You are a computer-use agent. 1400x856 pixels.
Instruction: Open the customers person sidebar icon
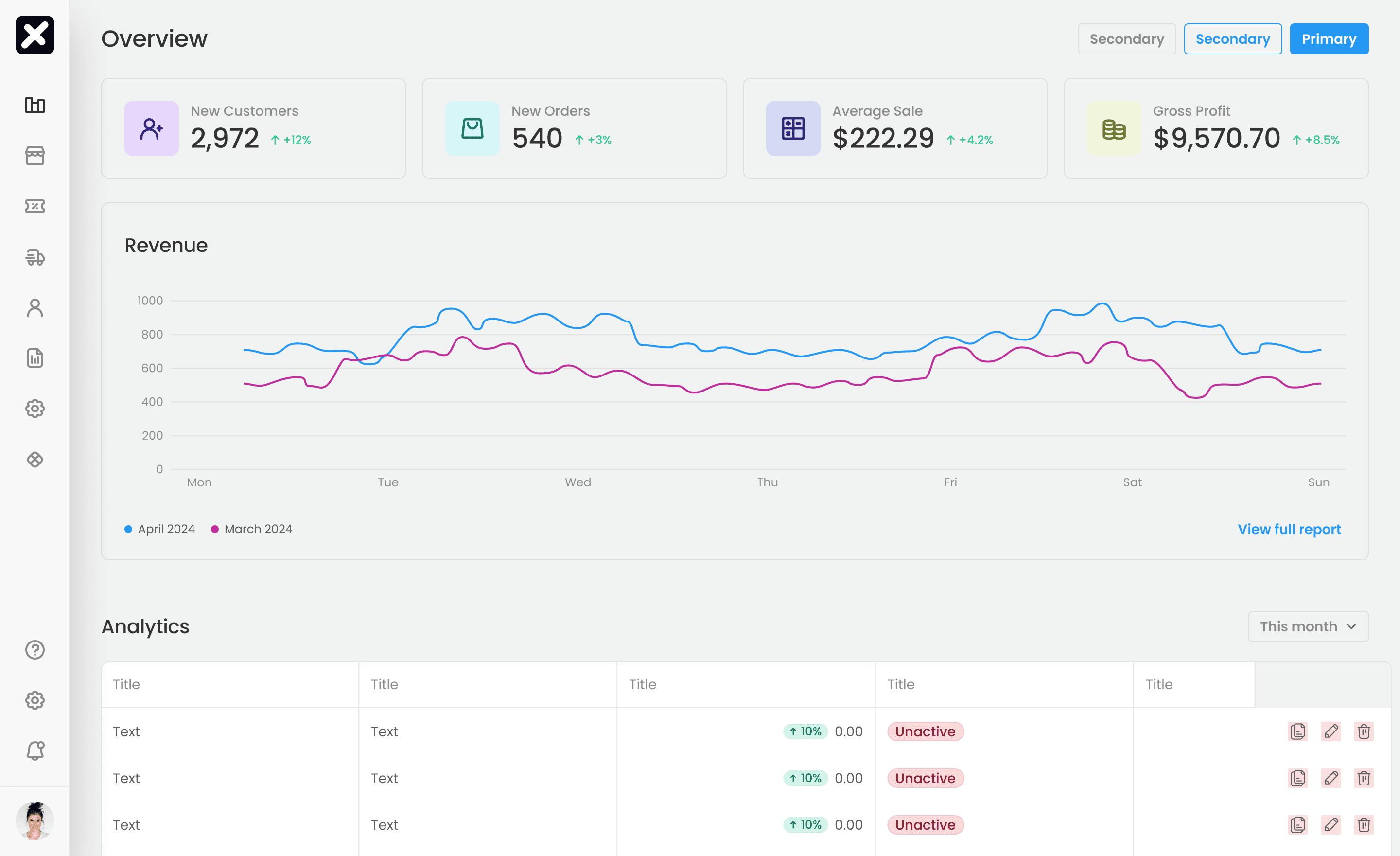point(35,307)
